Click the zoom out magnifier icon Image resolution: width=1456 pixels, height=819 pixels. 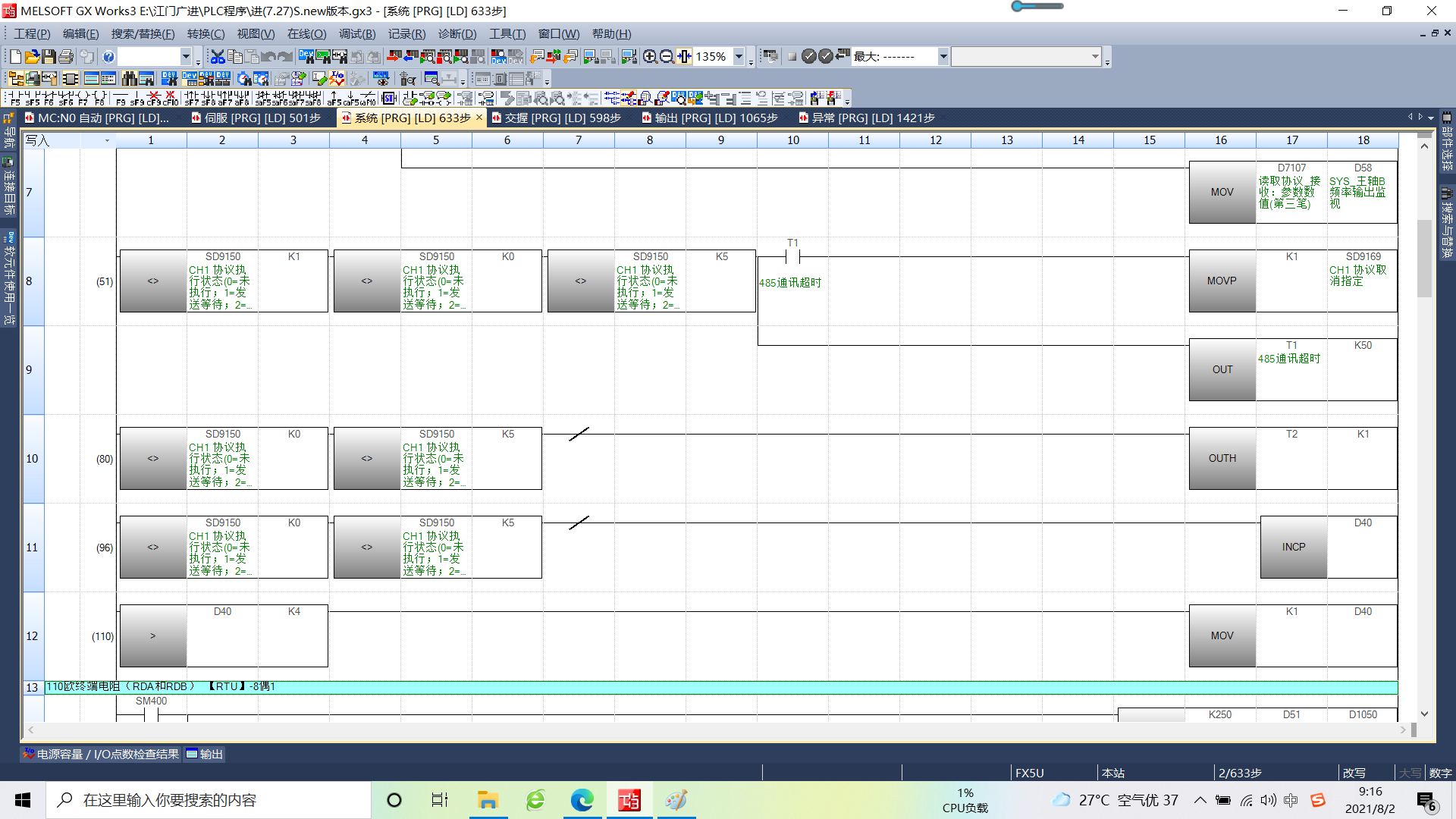[667, 57]
